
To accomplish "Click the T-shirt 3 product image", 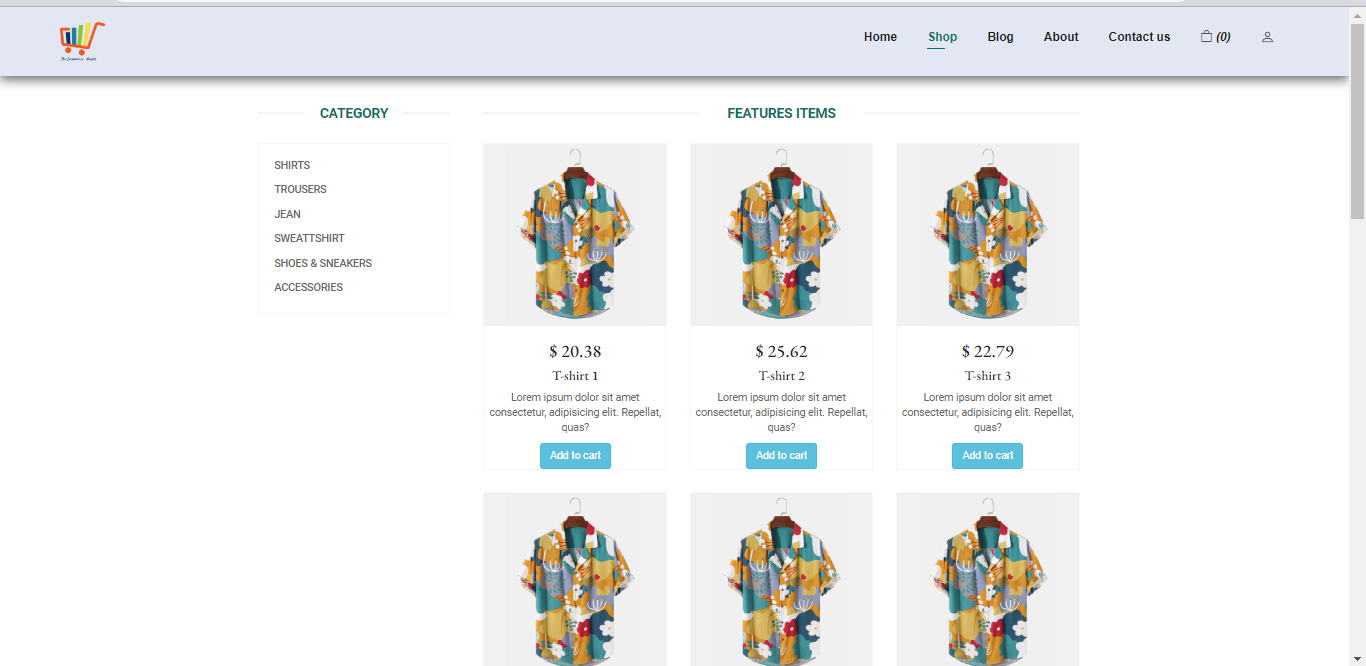I will coord(987,234).
